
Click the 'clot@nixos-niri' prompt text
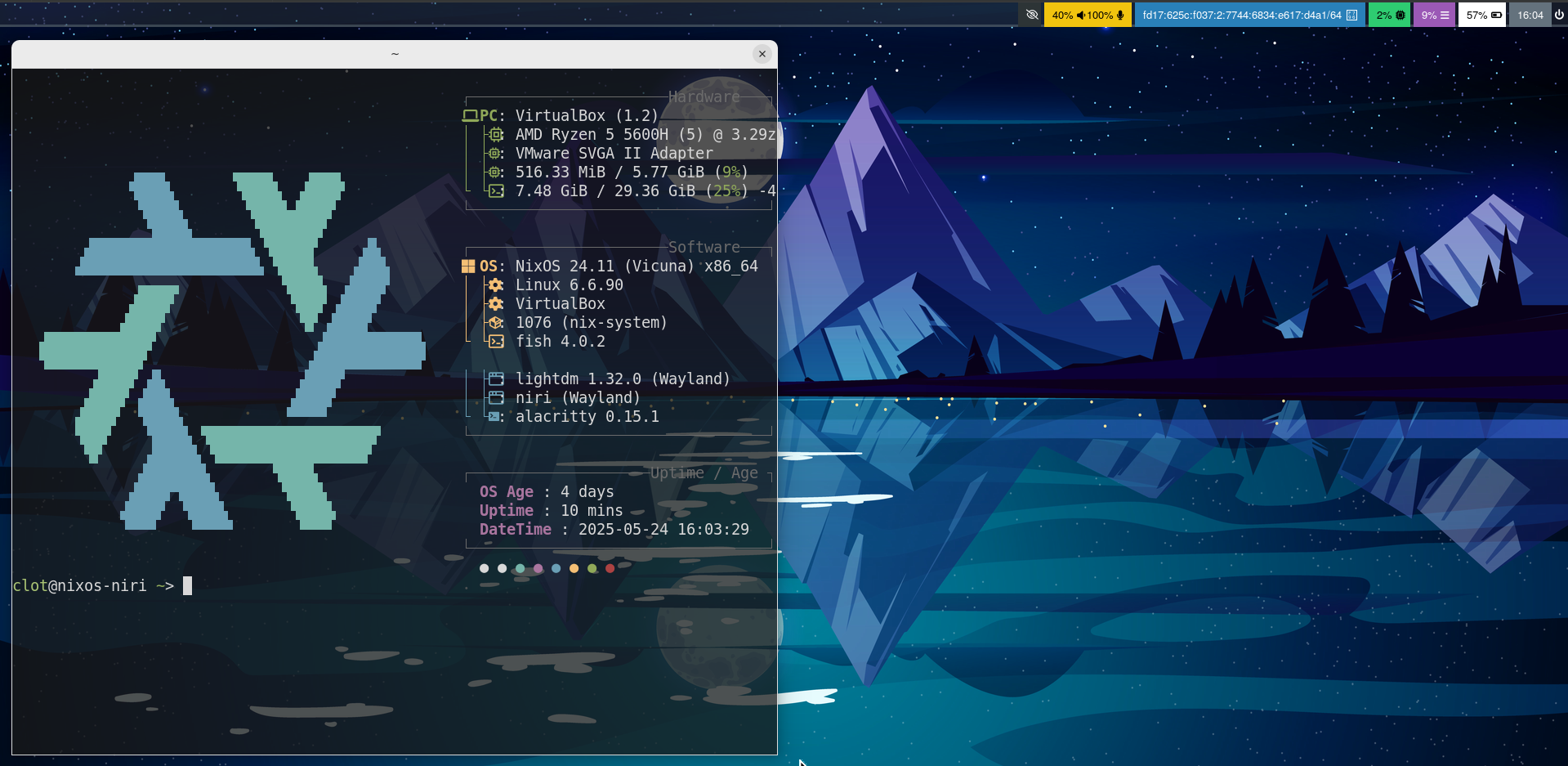pos(79,586)
